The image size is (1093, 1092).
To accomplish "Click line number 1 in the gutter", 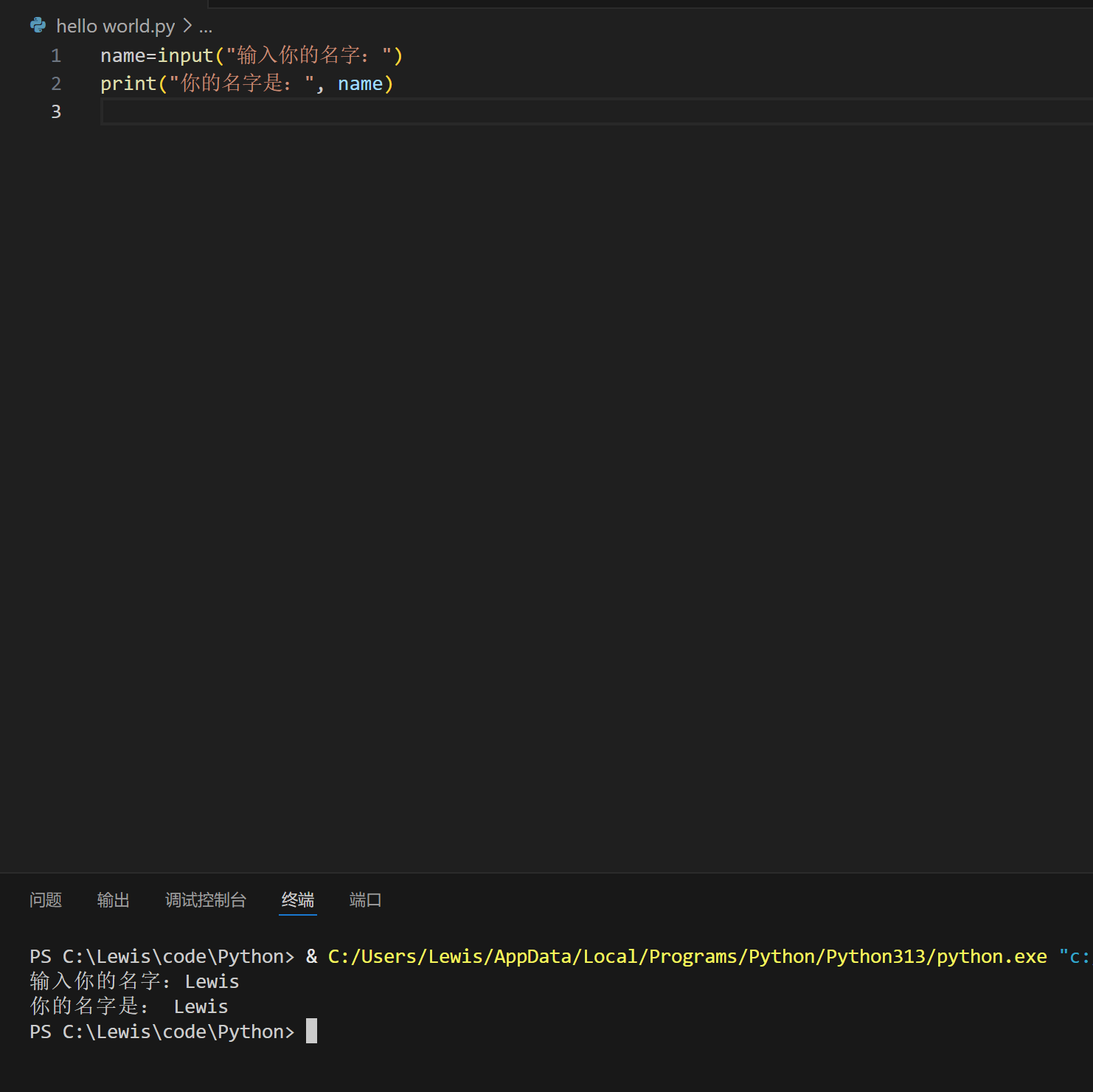I will tap(56, 56).
